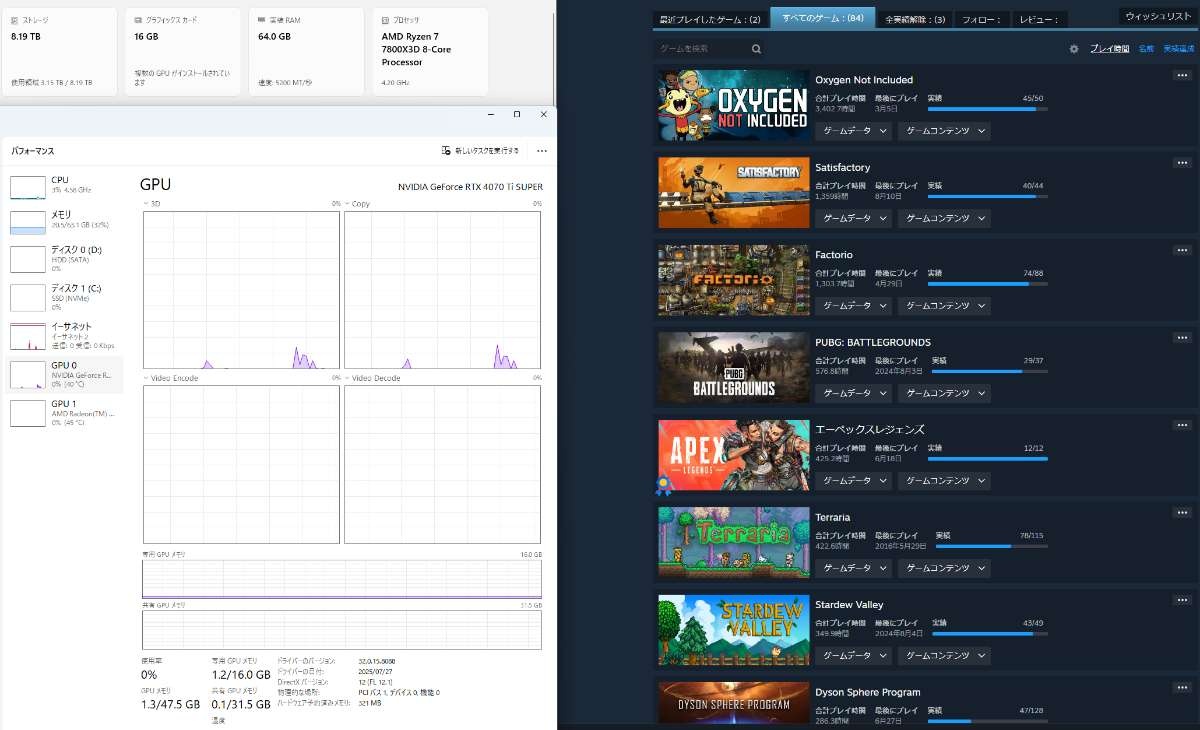Open the three-dot menu for Satisfactory
The image size is (1200, 730).
pos(1182,163)
